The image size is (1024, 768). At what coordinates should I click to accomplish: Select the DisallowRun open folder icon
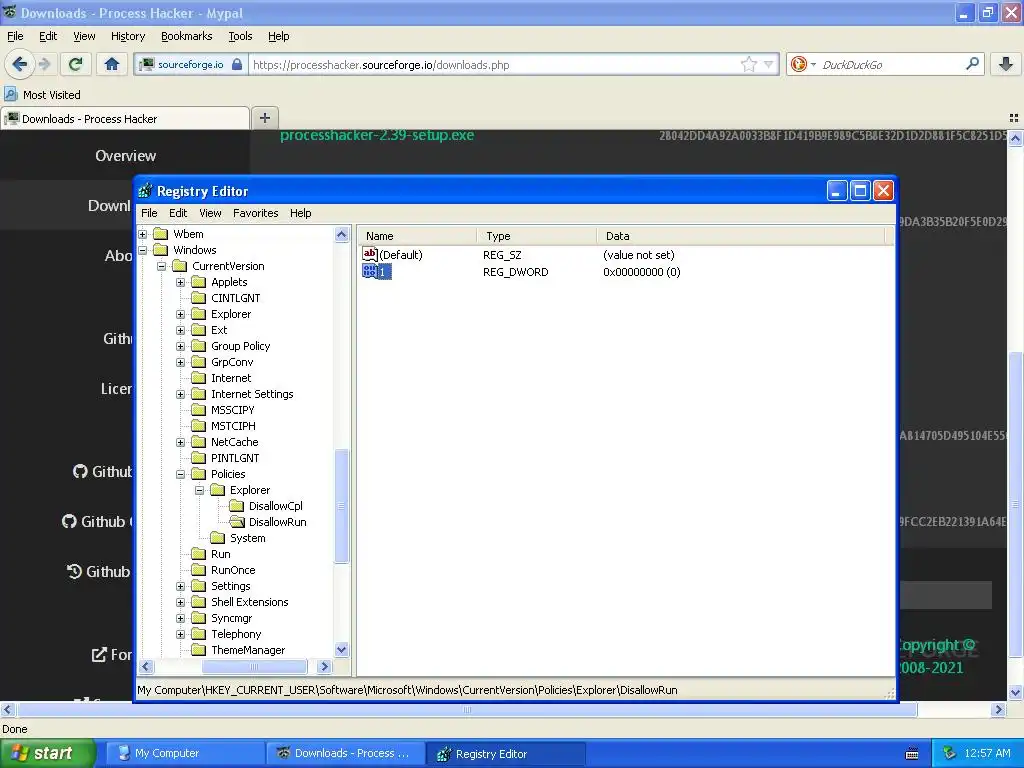[x=237, y=522]
